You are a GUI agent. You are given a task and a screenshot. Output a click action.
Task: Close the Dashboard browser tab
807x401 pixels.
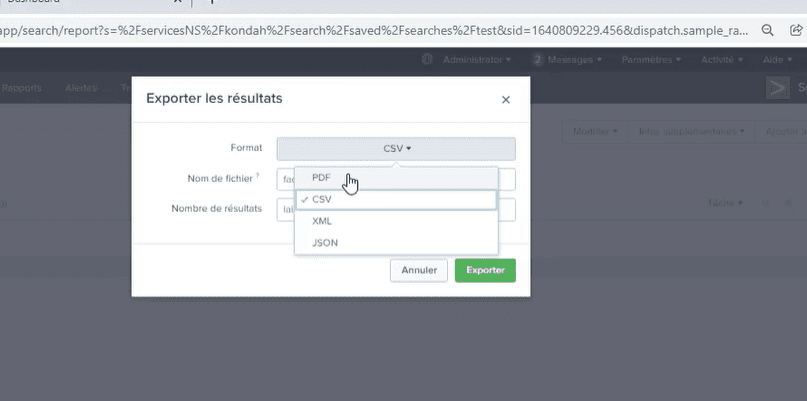(177, 2)
